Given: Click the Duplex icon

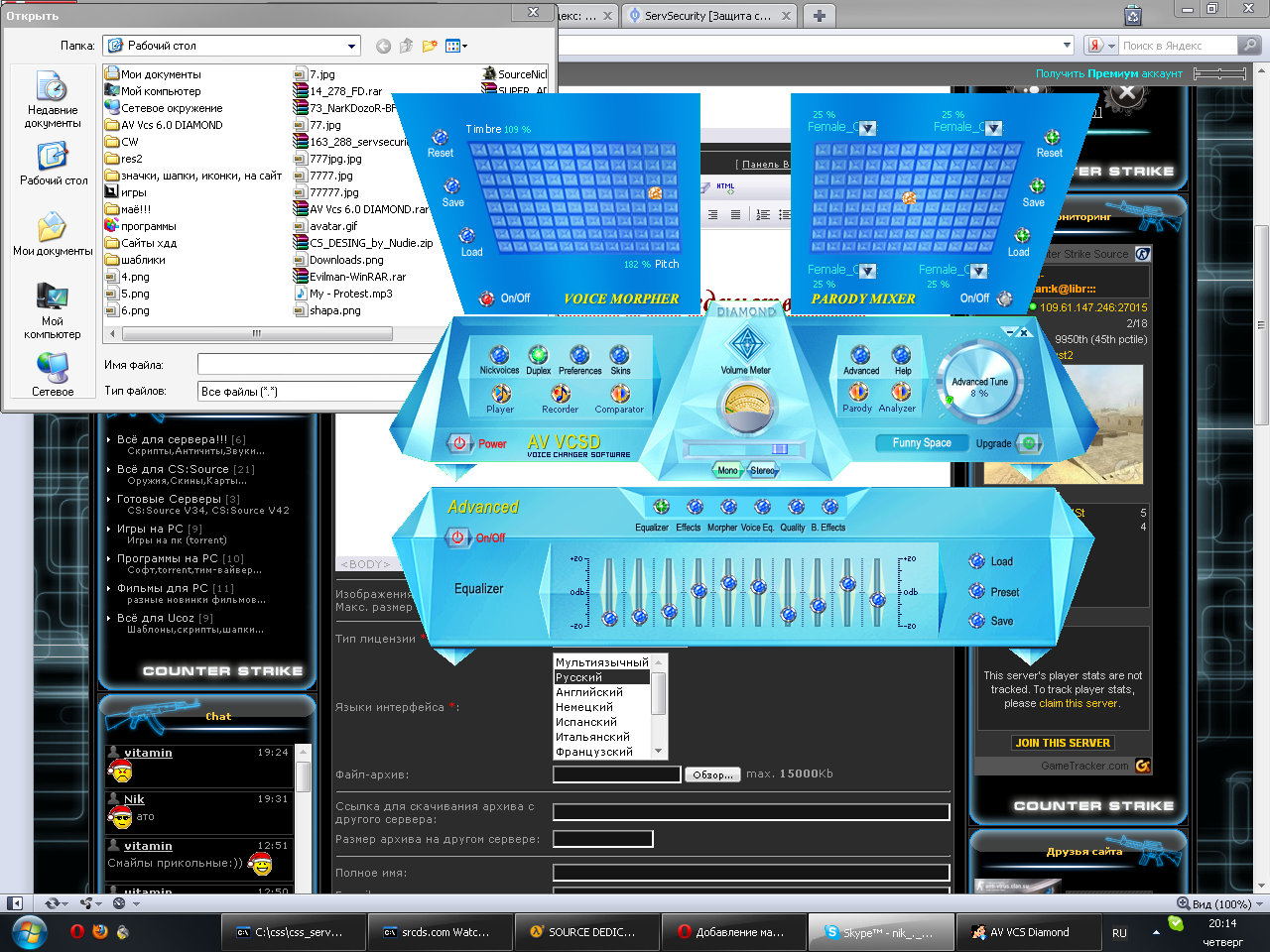Looking at the screenshot, I should point(538,356).
